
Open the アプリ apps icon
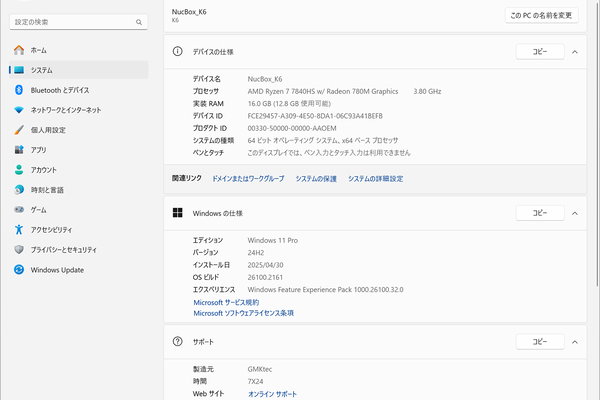click(x=19, y=150)
